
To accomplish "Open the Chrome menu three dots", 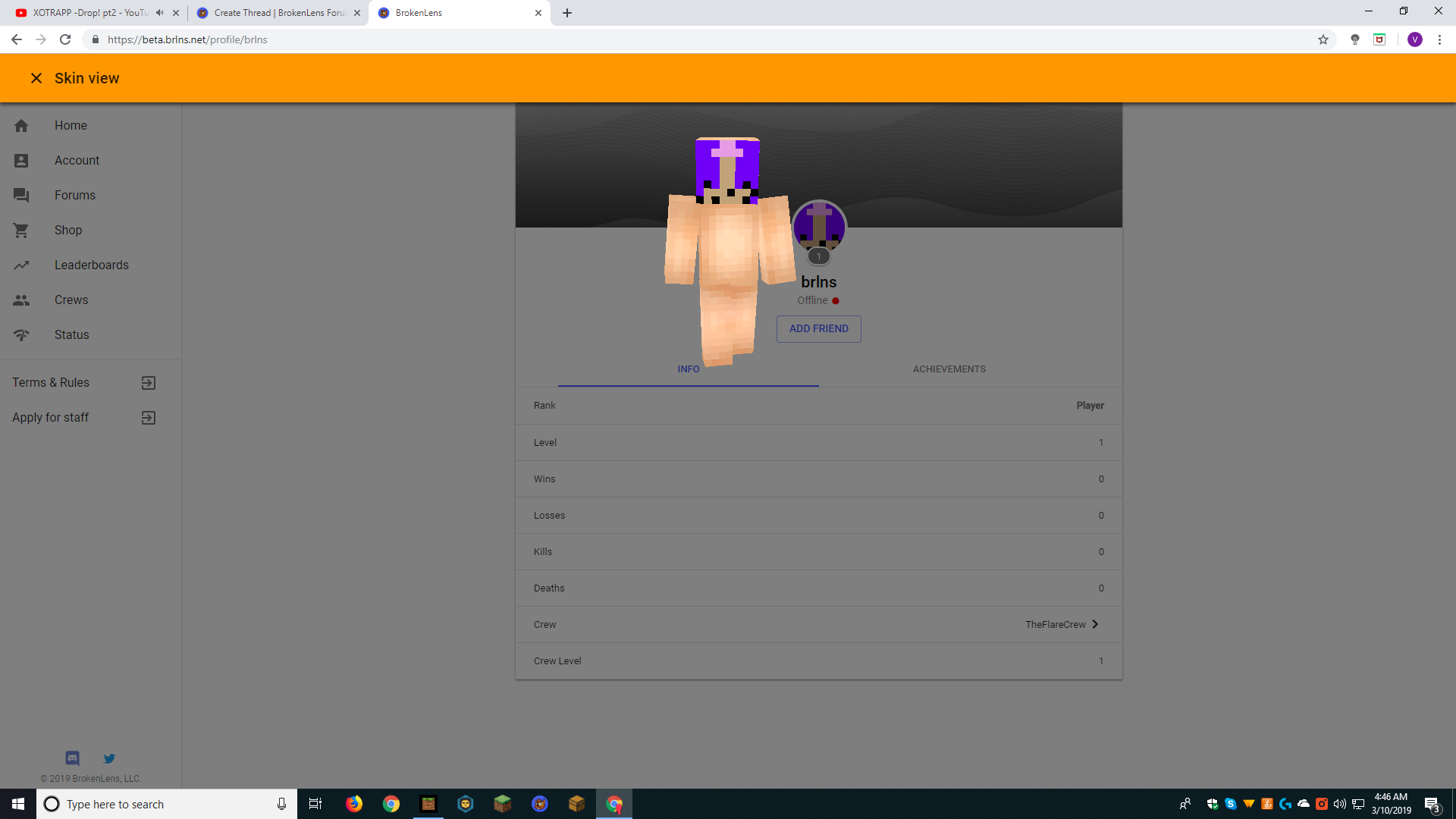I will pos(1439,39).
